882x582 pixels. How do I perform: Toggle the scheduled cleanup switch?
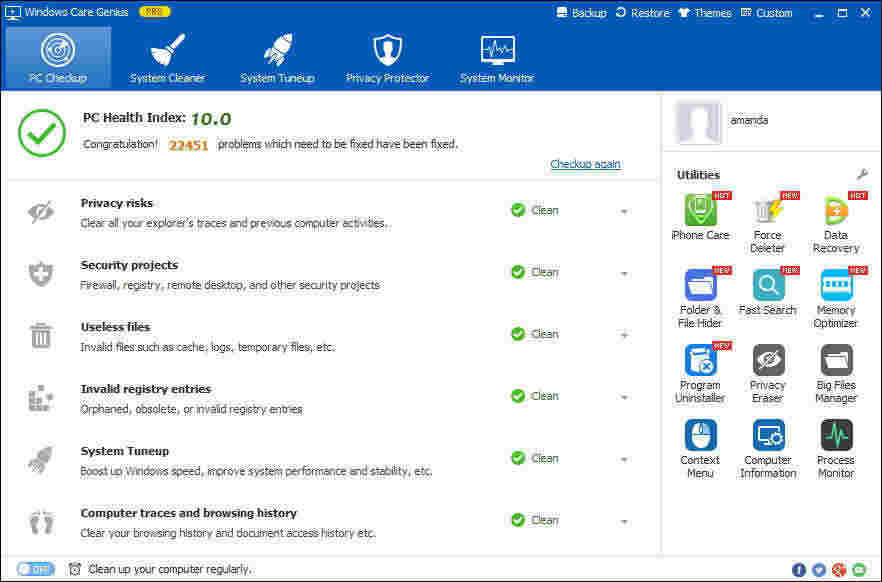pyautogui.click(x=35, y=569)
